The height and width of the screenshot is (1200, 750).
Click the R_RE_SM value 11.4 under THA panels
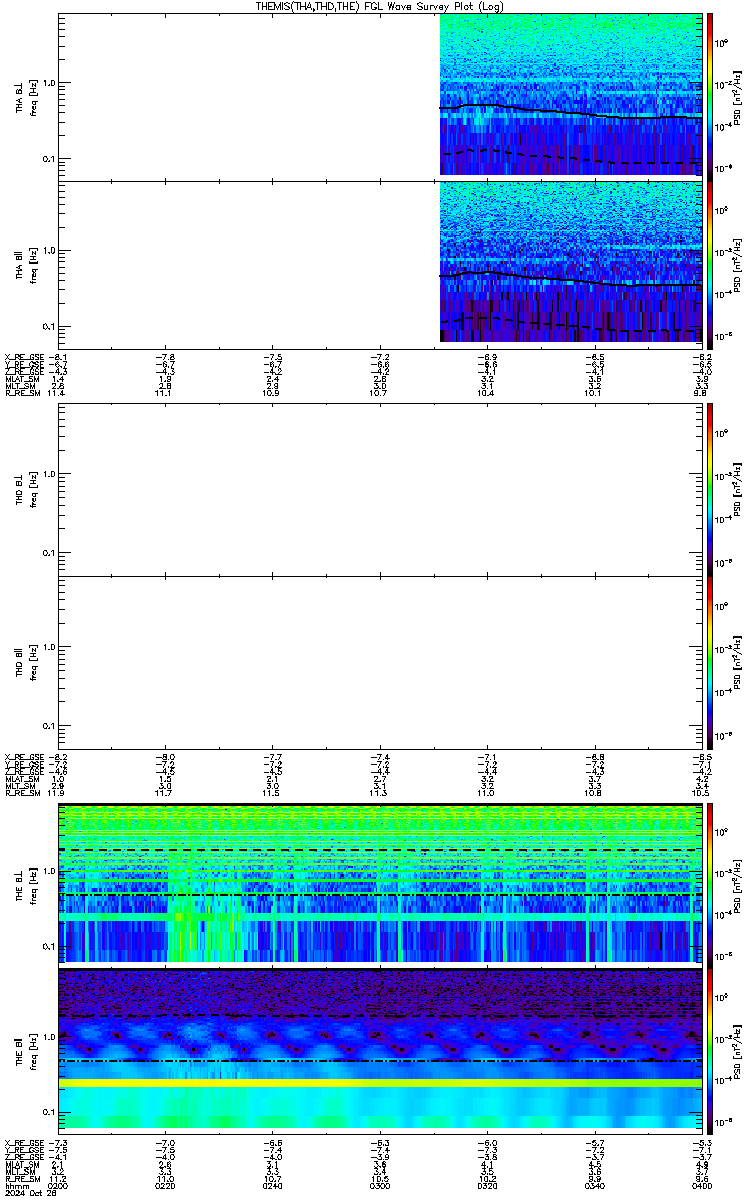click(58, 394)
